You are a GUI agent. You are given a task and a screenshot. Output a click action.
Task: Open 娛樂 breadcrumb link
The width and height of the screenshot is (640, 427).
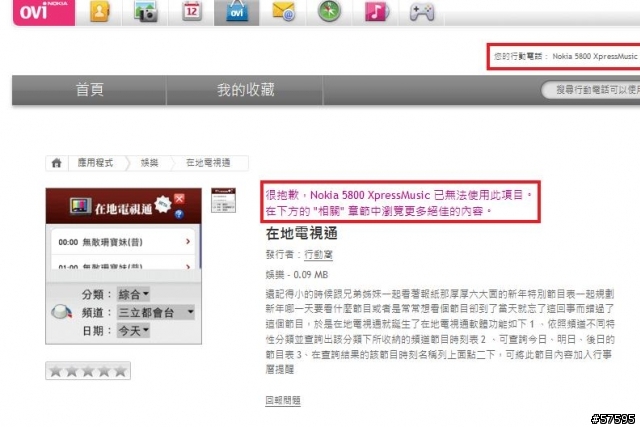(149, 163)
